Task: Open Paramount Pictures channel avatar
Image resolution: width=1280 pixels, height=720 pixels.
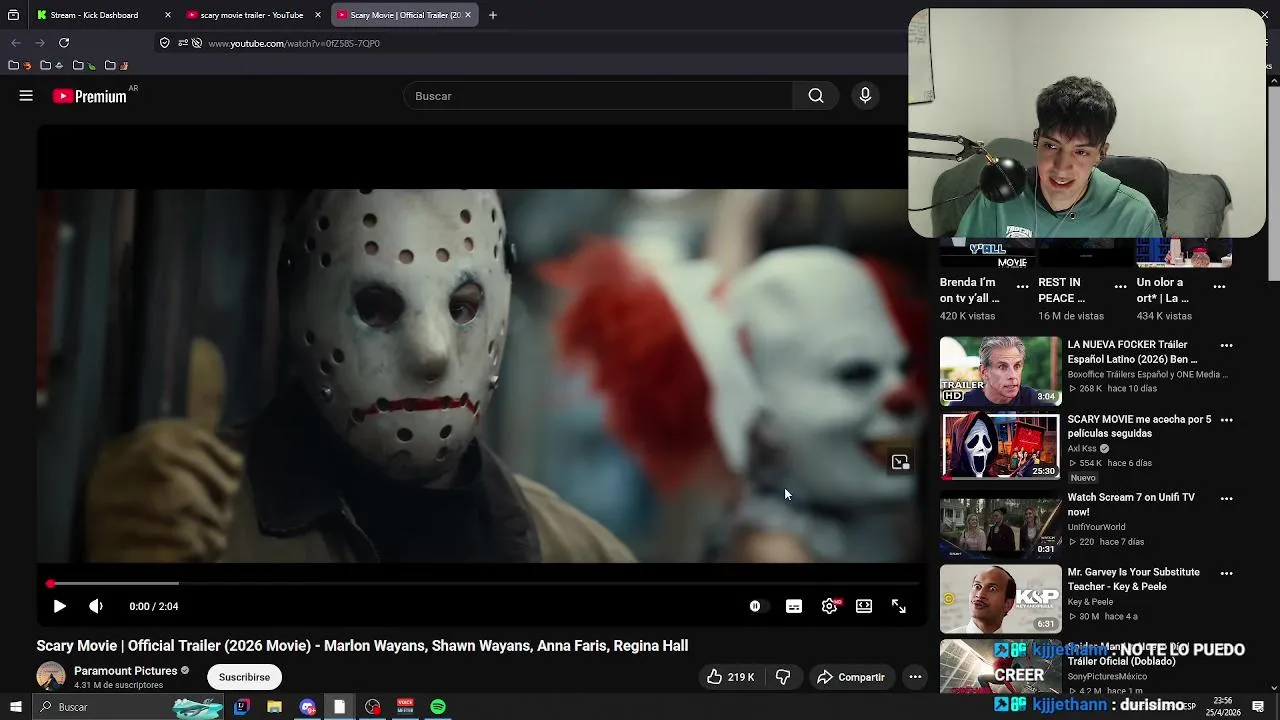Action: click(51, 677)
